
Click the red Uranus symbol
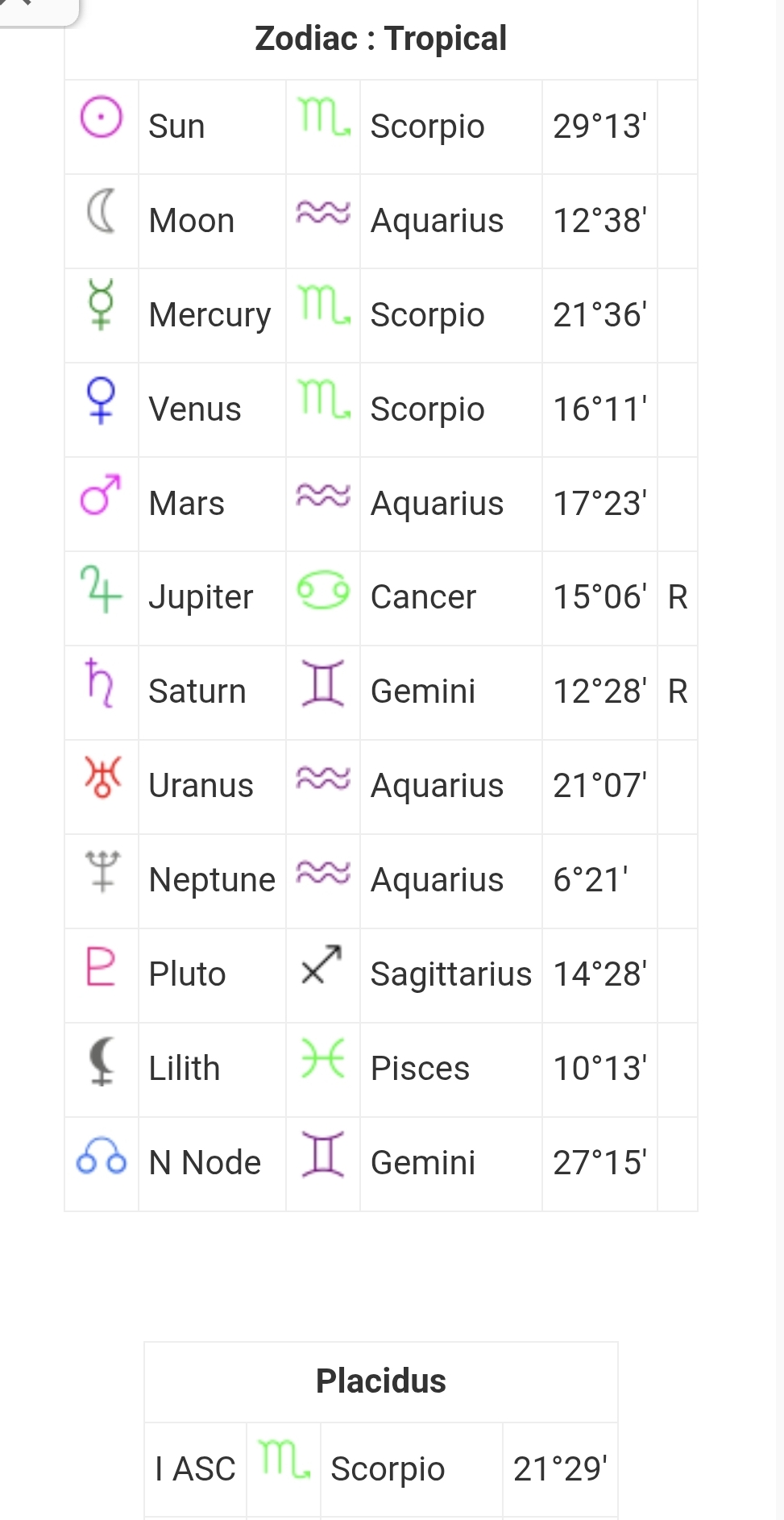click(102, 776)
